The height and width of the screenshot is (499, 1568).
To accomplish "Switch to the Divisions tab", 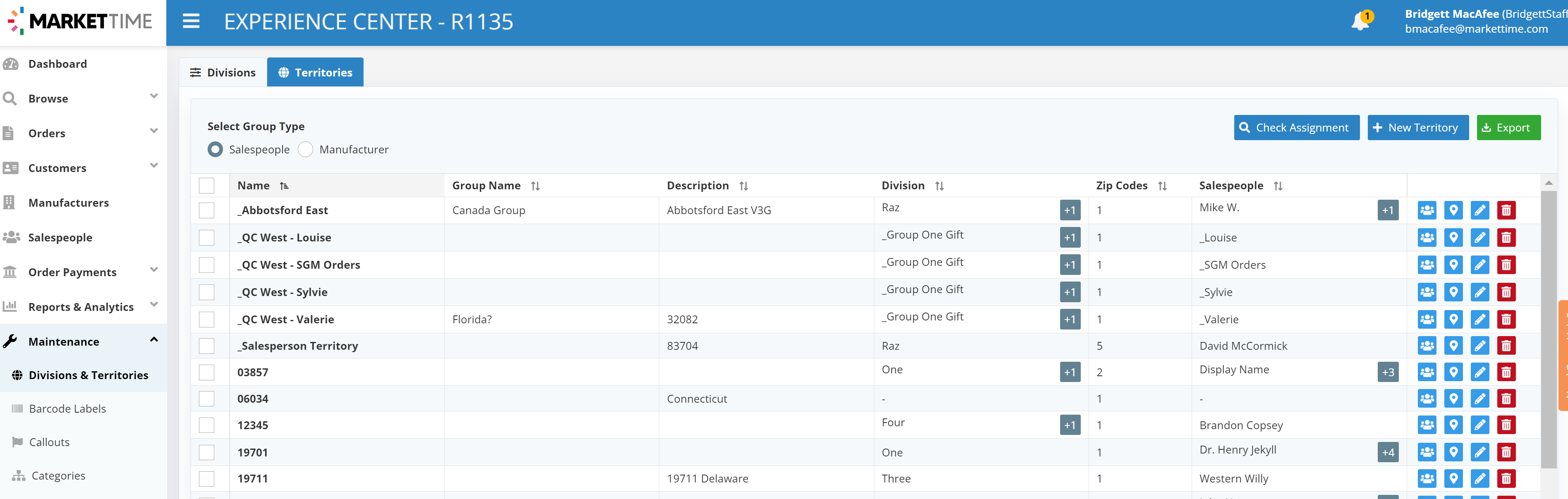I will (x=223, y=72).
